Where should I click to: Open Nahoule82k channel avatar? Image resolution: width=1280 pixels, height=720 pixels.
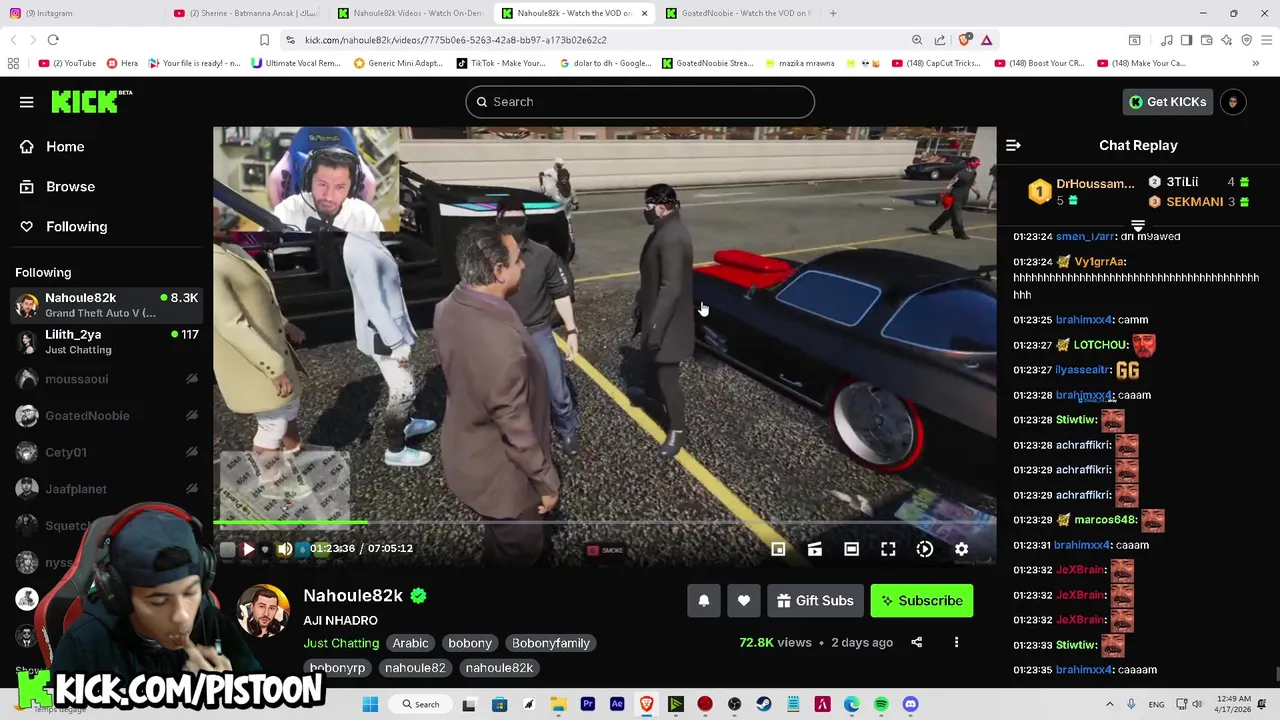[x=264, y=610]
